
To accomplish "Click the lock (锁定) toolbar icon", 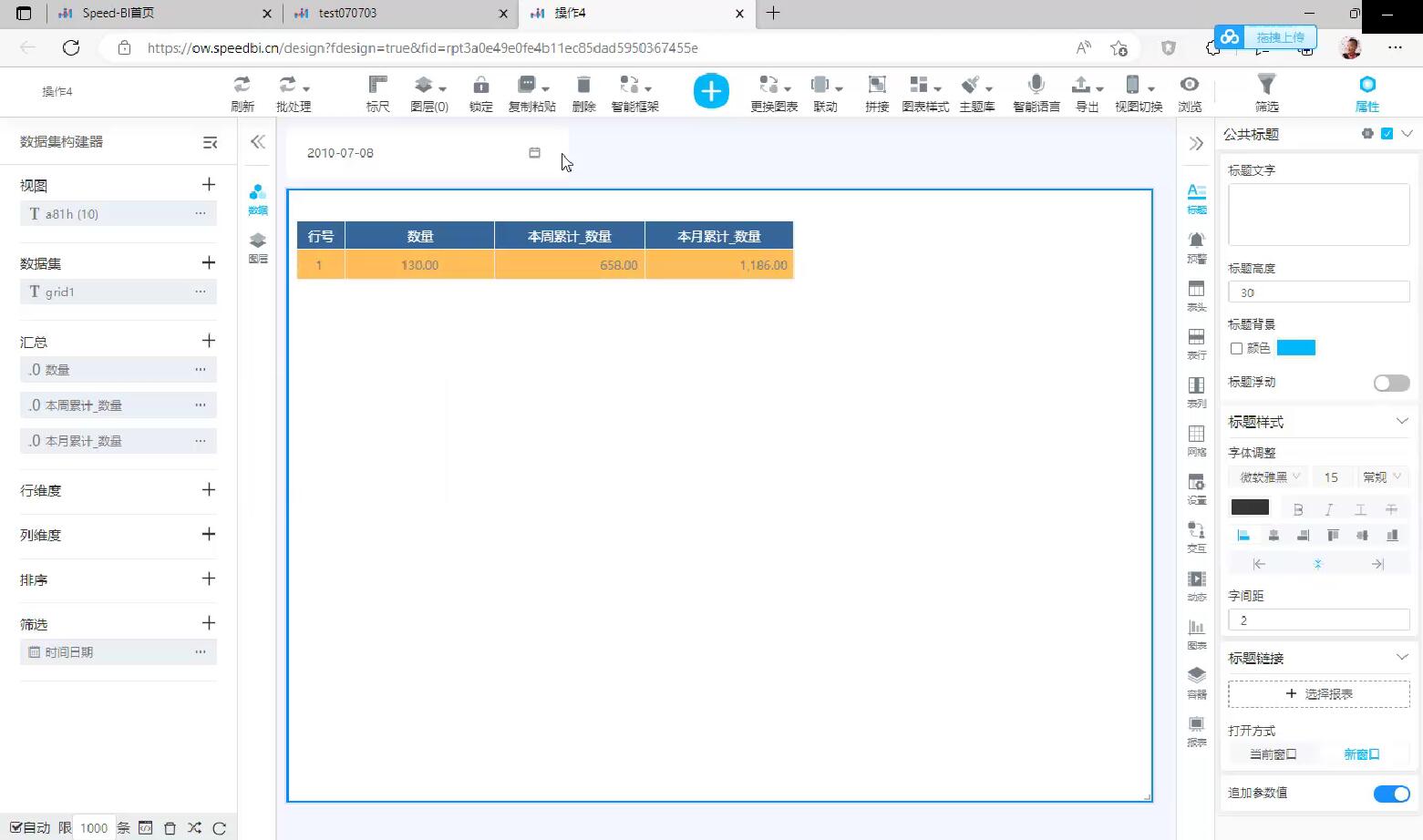I will 480,86.
